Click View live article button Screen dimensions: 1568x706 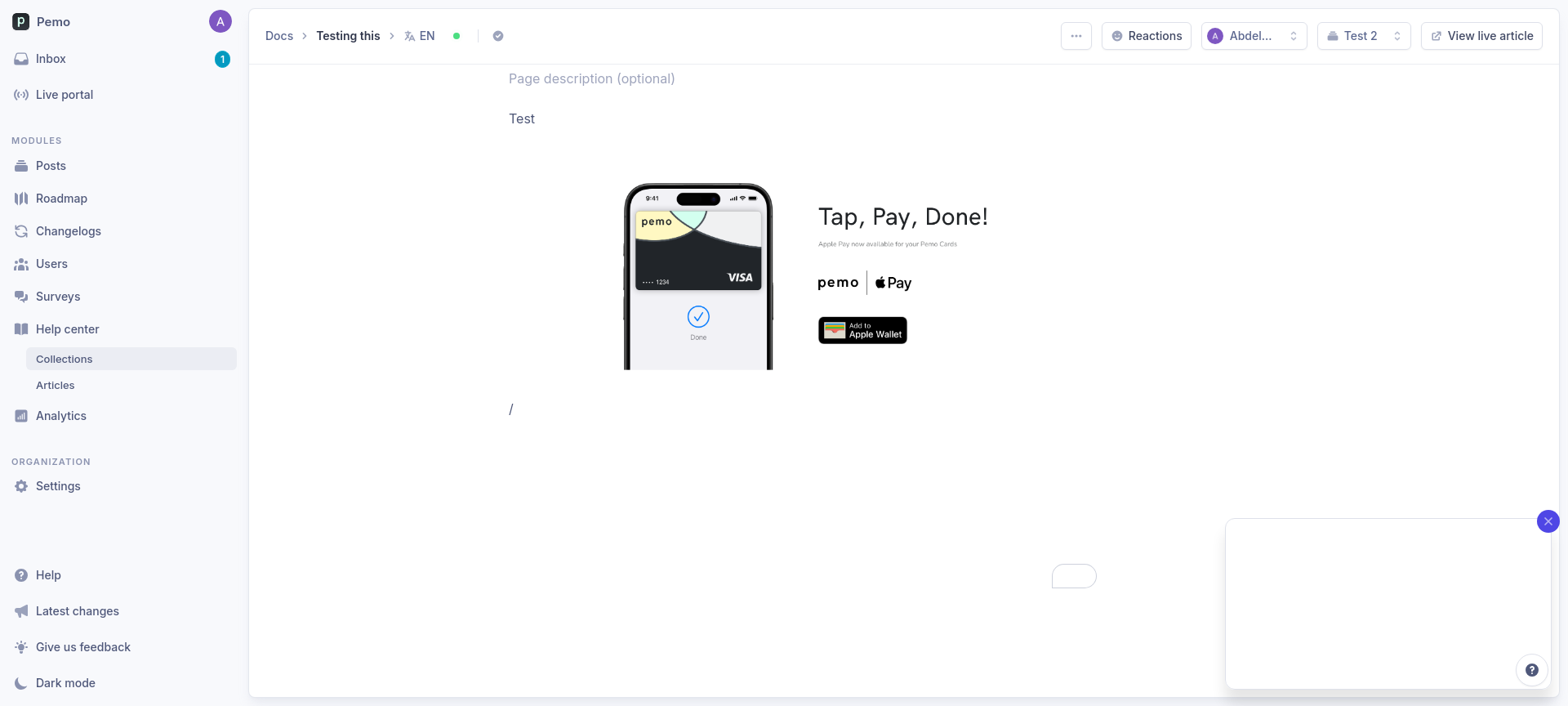(1481, 36)
